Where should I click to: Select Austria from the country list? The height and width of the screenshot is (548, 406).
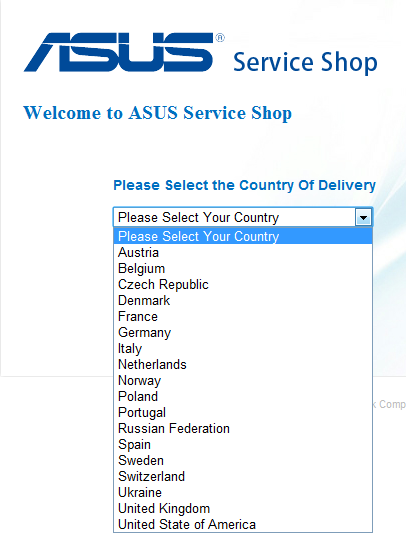(243, 252)
